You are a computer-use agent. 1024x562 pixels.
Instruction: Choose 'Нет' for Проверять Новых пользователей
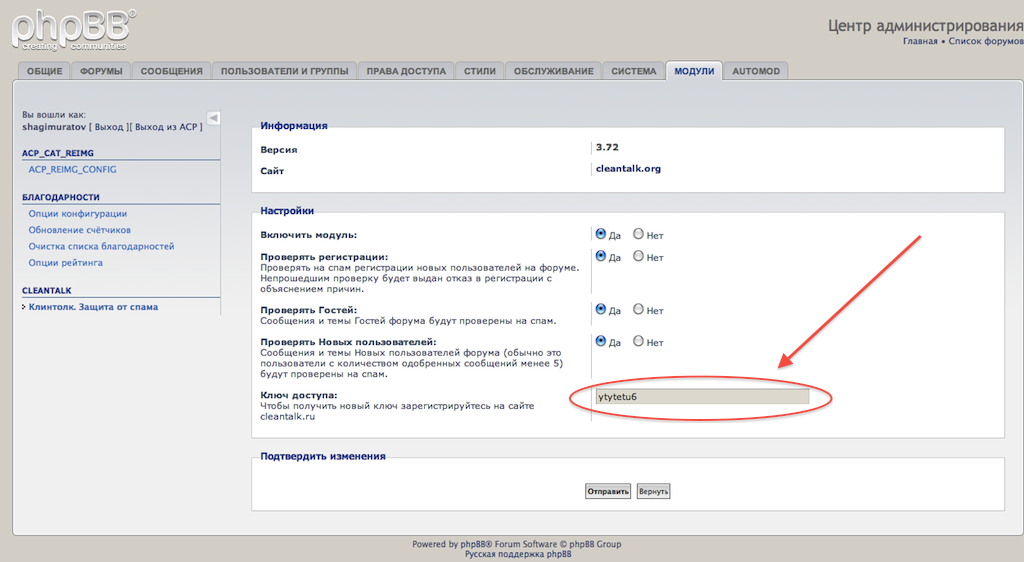[x=639, y=342]
